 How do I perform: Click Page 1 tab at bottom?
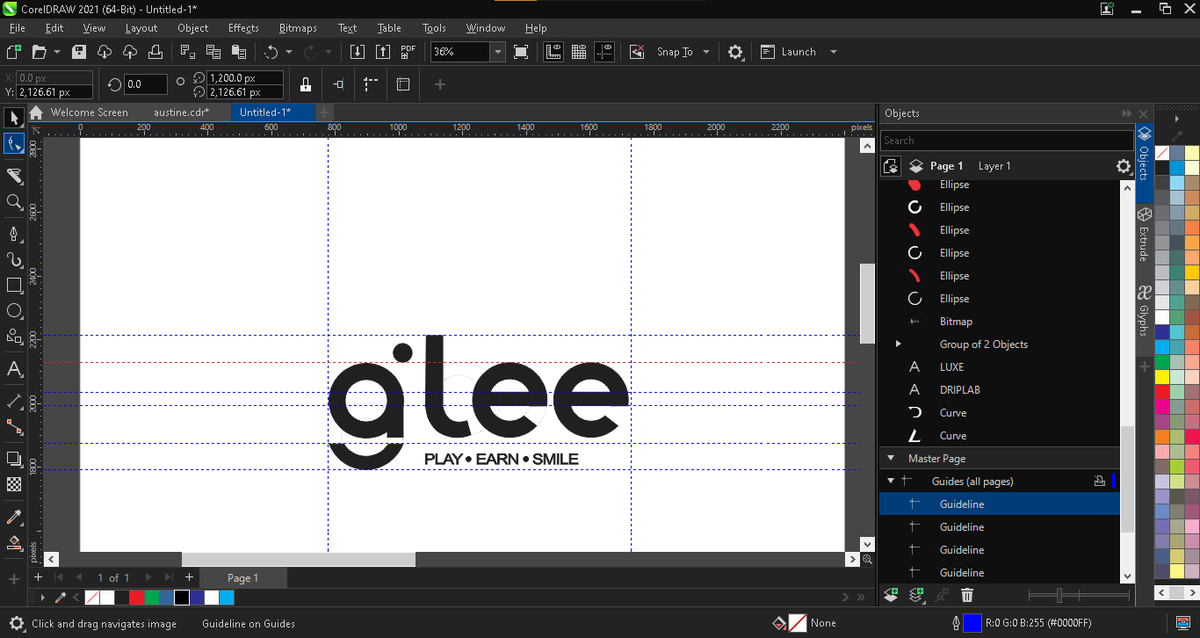(x=243, y=578)
